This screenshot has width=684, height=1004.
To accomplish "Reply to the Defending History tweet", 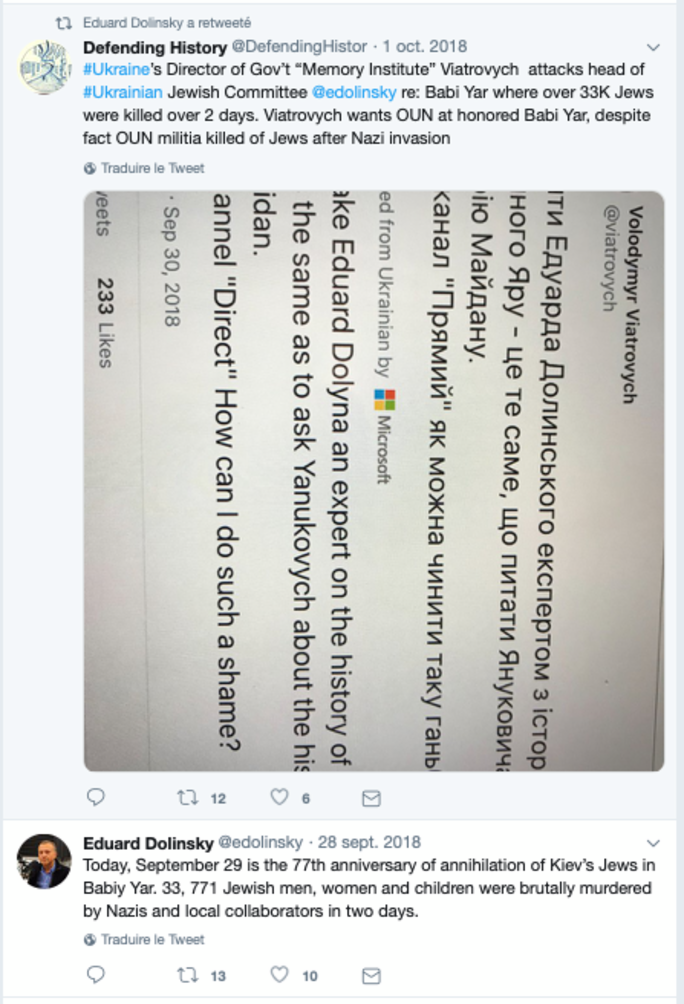I will click(x=96, y=798).
